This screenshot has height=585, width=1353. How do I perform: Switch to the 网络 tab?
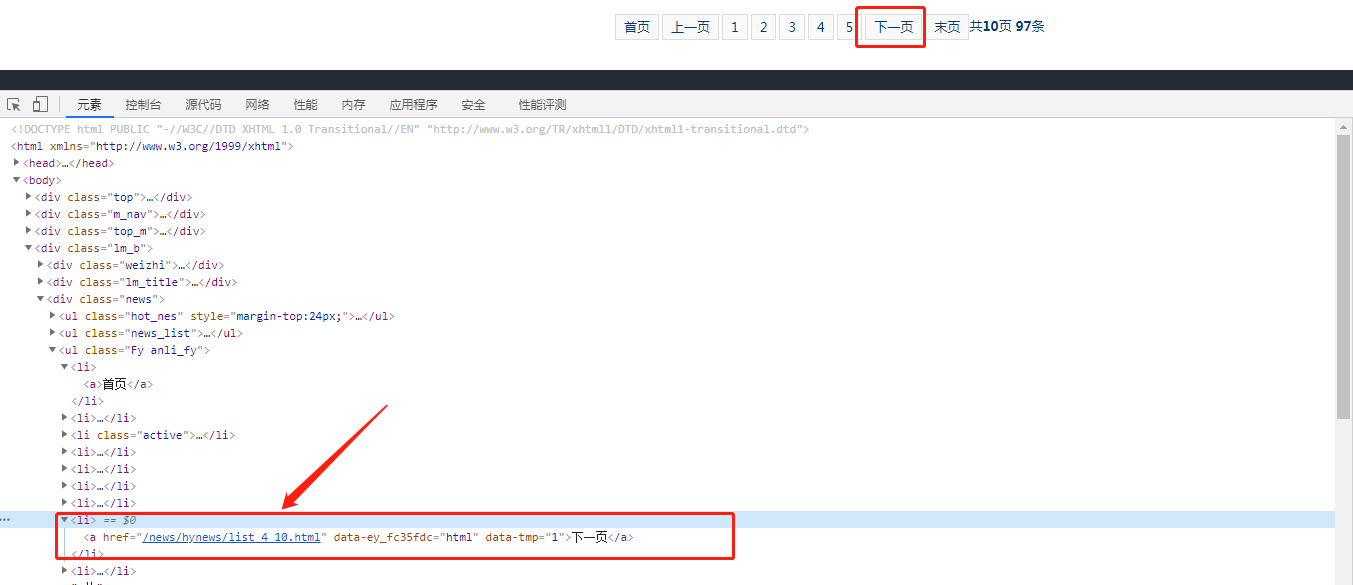[257, 105]
